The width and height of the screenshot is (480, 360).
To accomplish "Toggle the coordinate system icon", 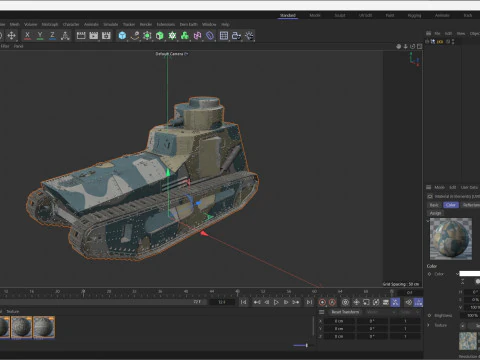I will pyautogui.click(x=65, y=35).
